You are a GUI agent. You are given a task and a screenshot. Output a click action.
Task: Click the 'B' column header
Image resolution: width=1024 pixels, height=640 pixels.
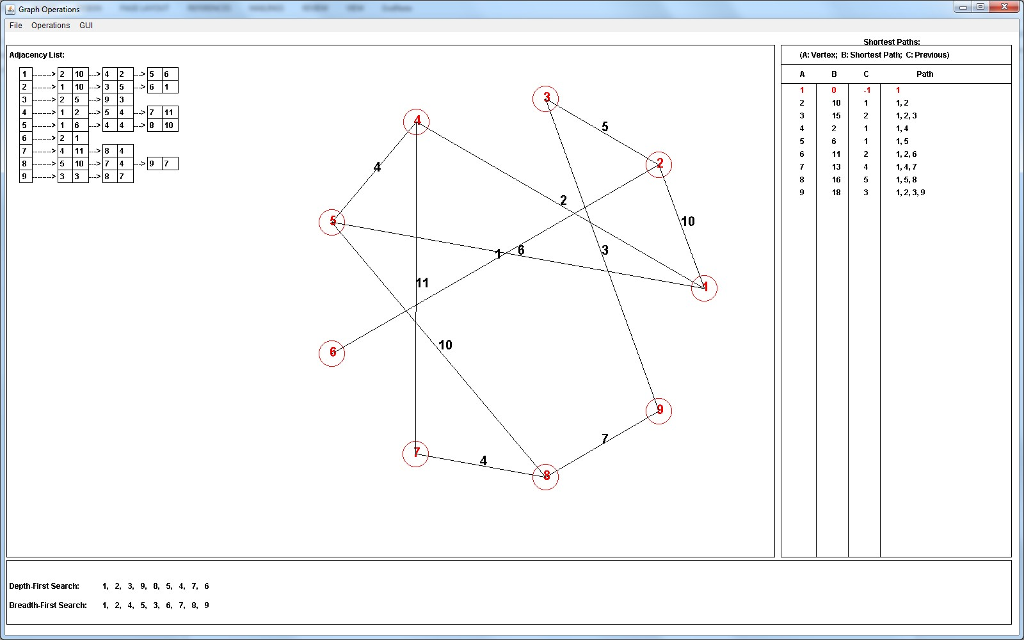coord(834,74)
